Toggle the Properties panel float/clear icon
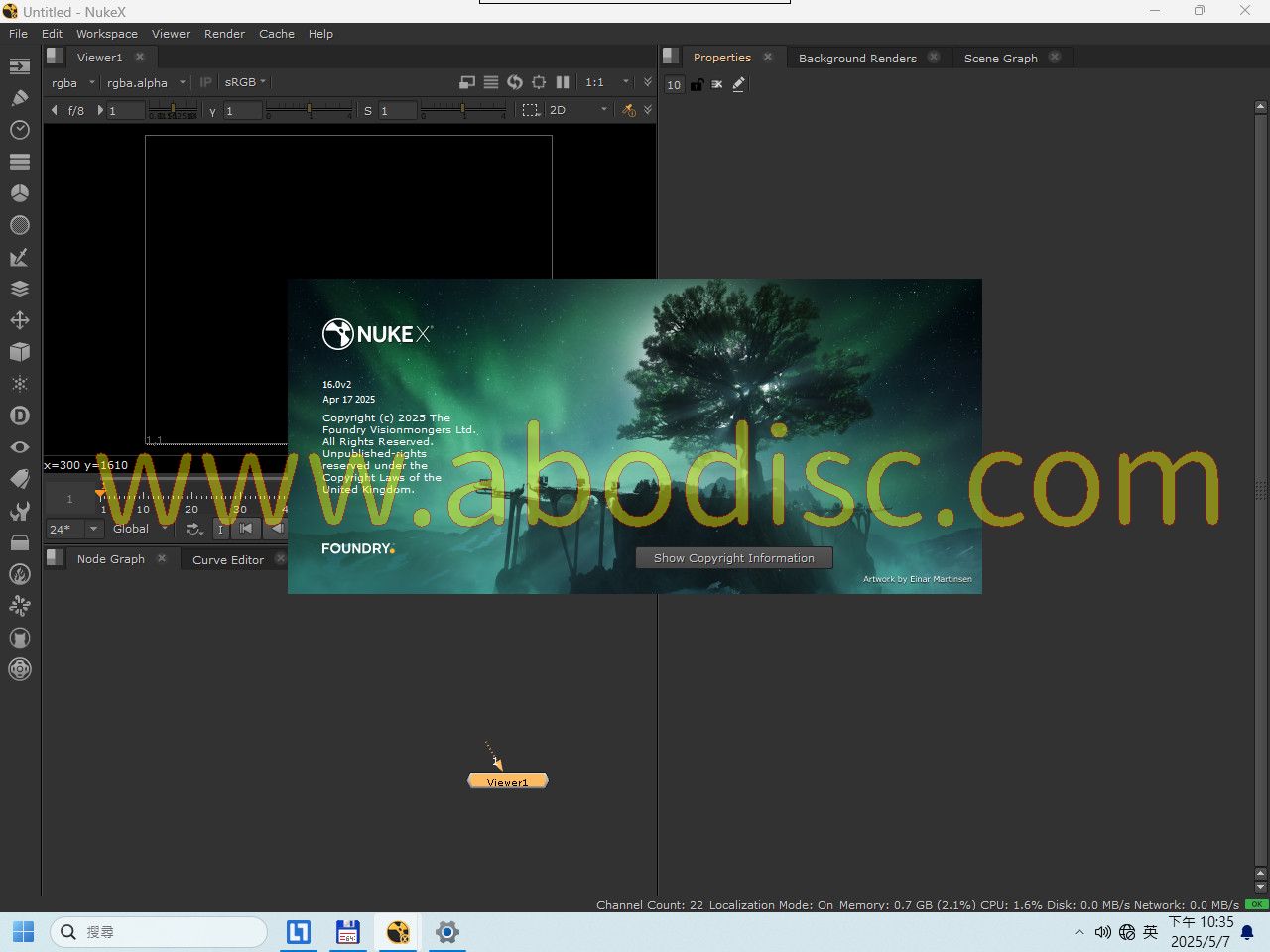This screenshot has height=952, width=1270. [x=717, y=84]
